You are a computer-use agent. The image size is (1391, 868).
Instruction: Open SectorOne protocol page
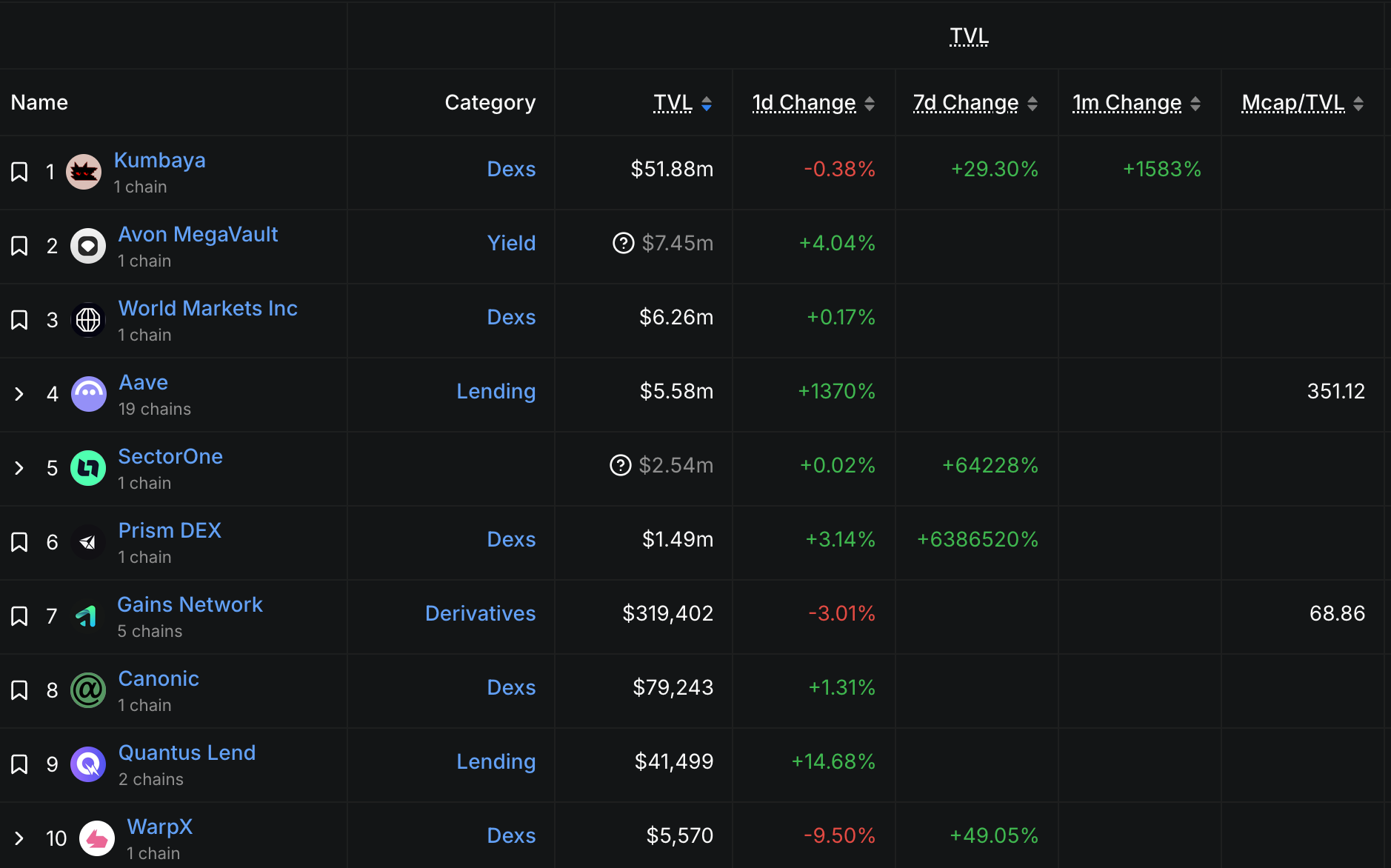pos(170,456)
